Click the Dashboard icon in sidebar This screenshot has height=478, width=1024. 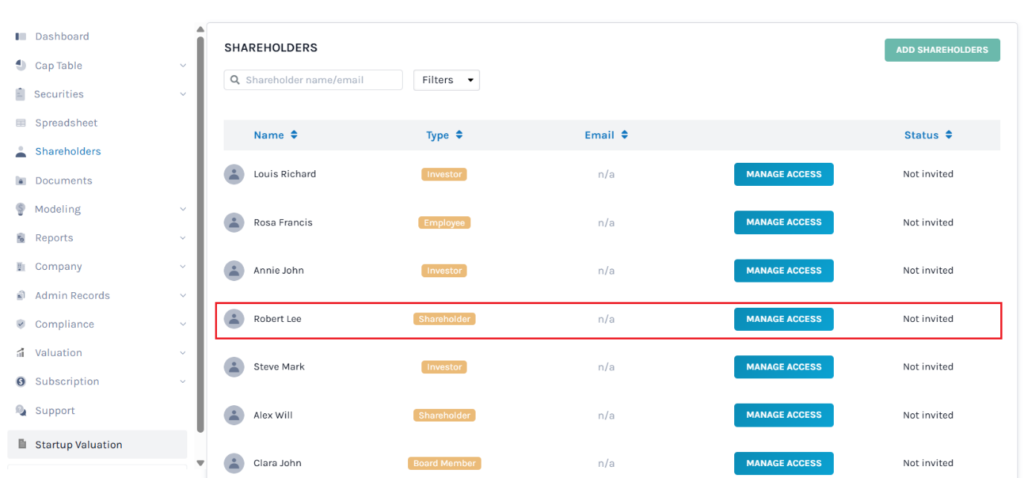(21, 37)
